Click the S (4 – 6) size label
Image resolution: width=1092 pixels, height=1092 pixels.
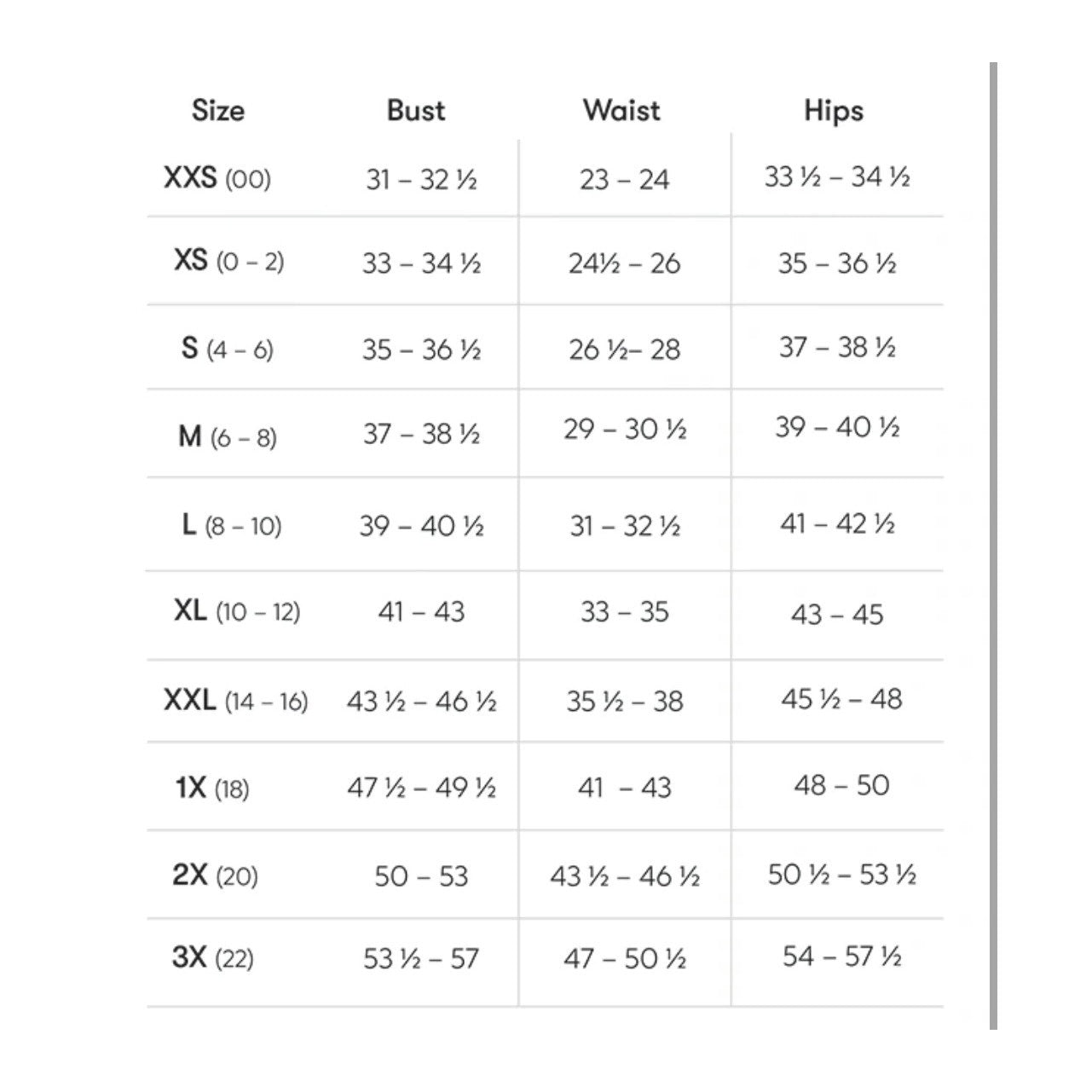pos(228,349)
